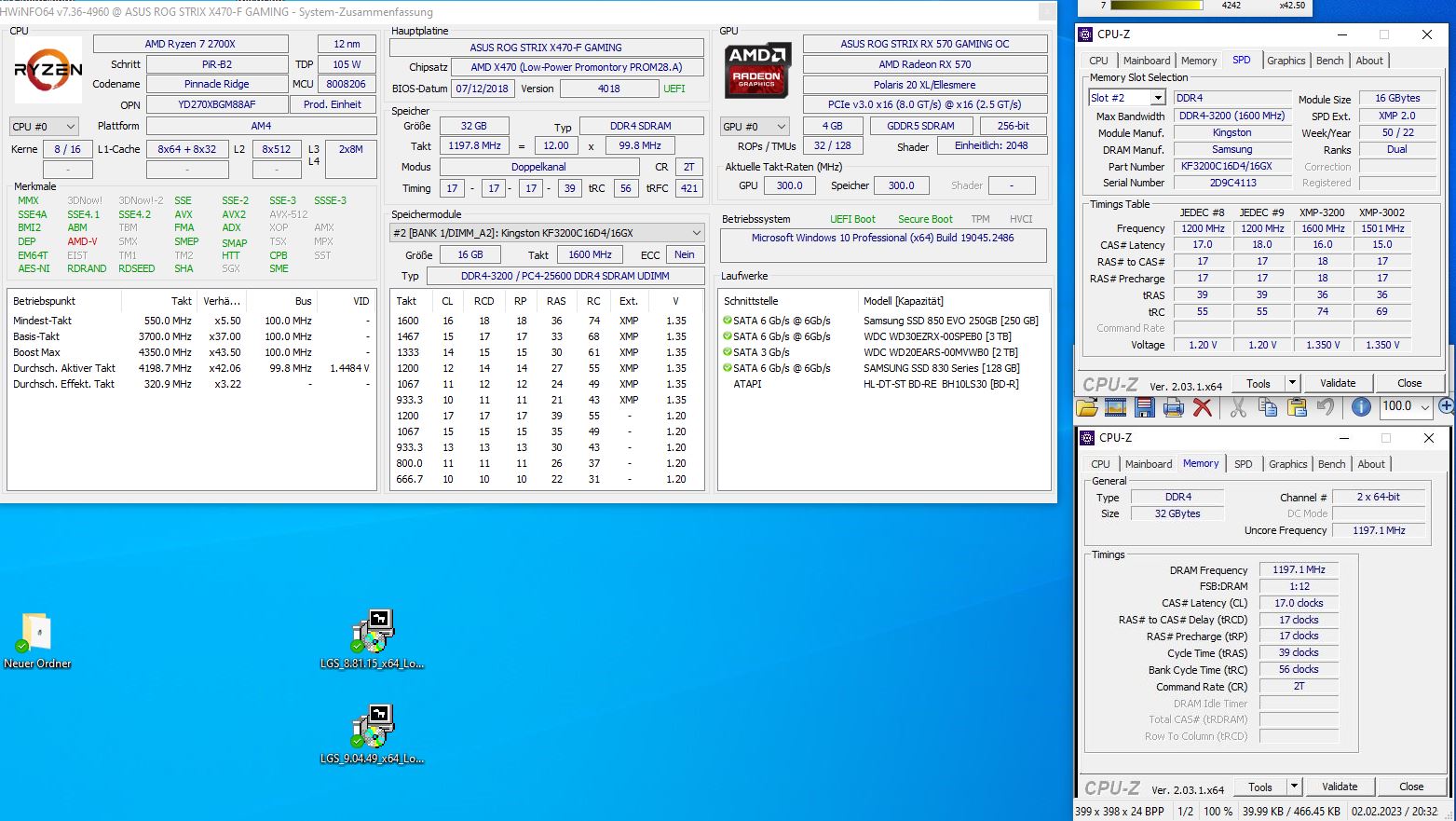Click green status icon of Samsung SSD 850 EVO
Image resolution: width=1456 pixels, height=821 pixels.
pyautogui.click(x=728, y=321)
